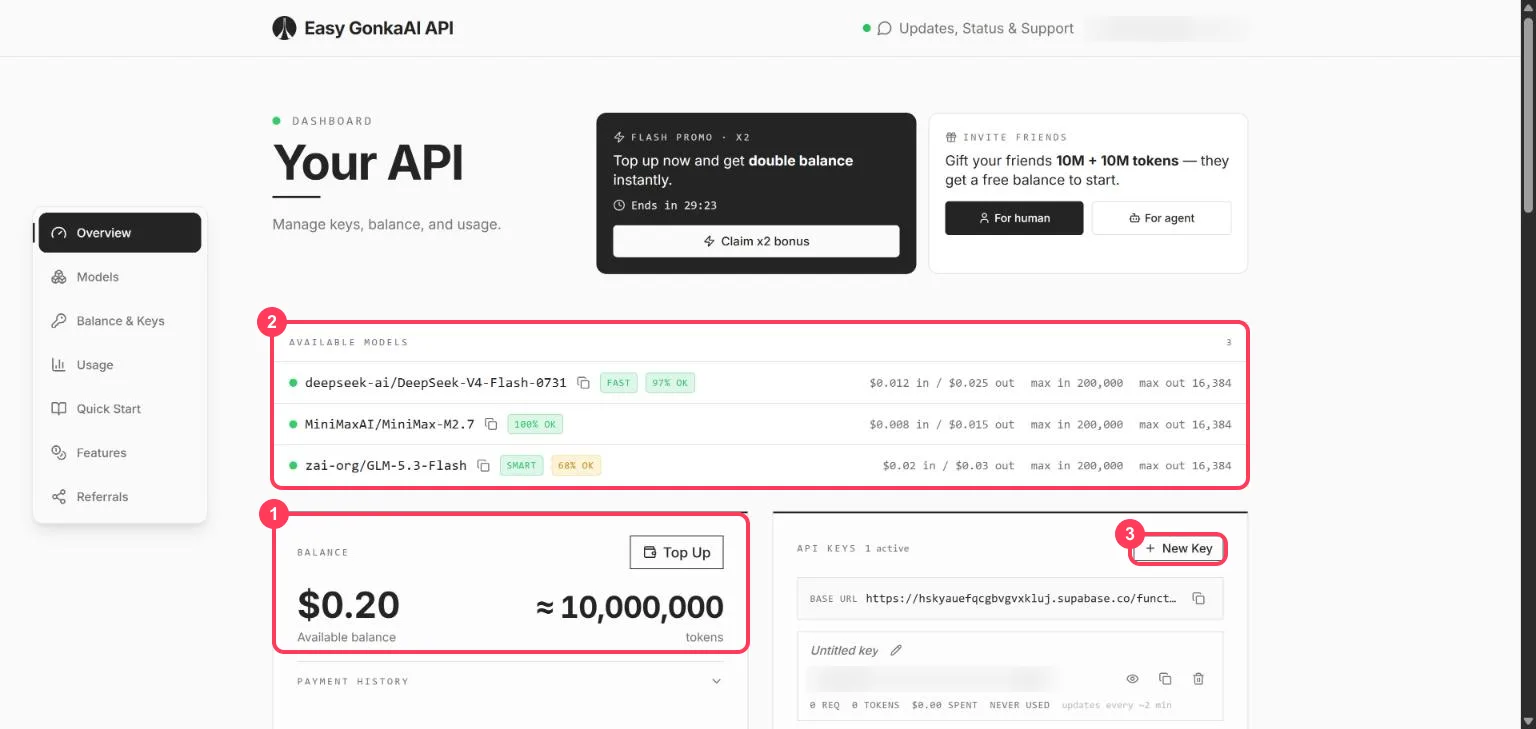Click the Top Up button
Viewport: 1536px width, 729px height.
676,553
